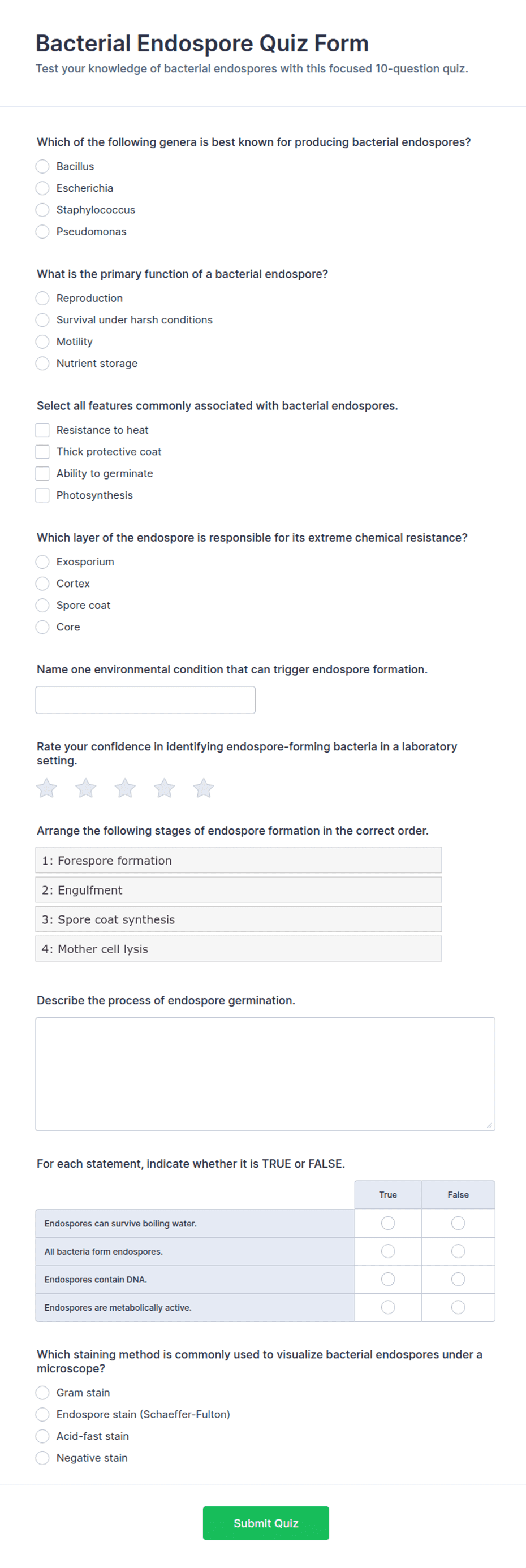Submit the quiz
This screenshot has width=526, height=1568.
[266, 1523]
